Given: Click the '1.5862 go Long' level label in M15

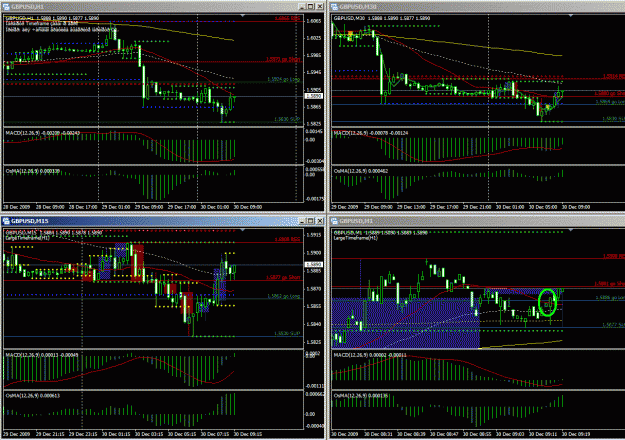Looking at the screenshot, I should click(283, 296).
